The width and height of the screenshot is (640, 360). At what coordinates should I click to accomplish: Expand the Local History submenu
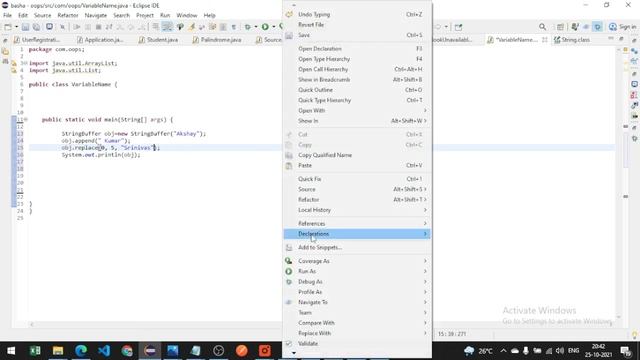tap(357, 210)
